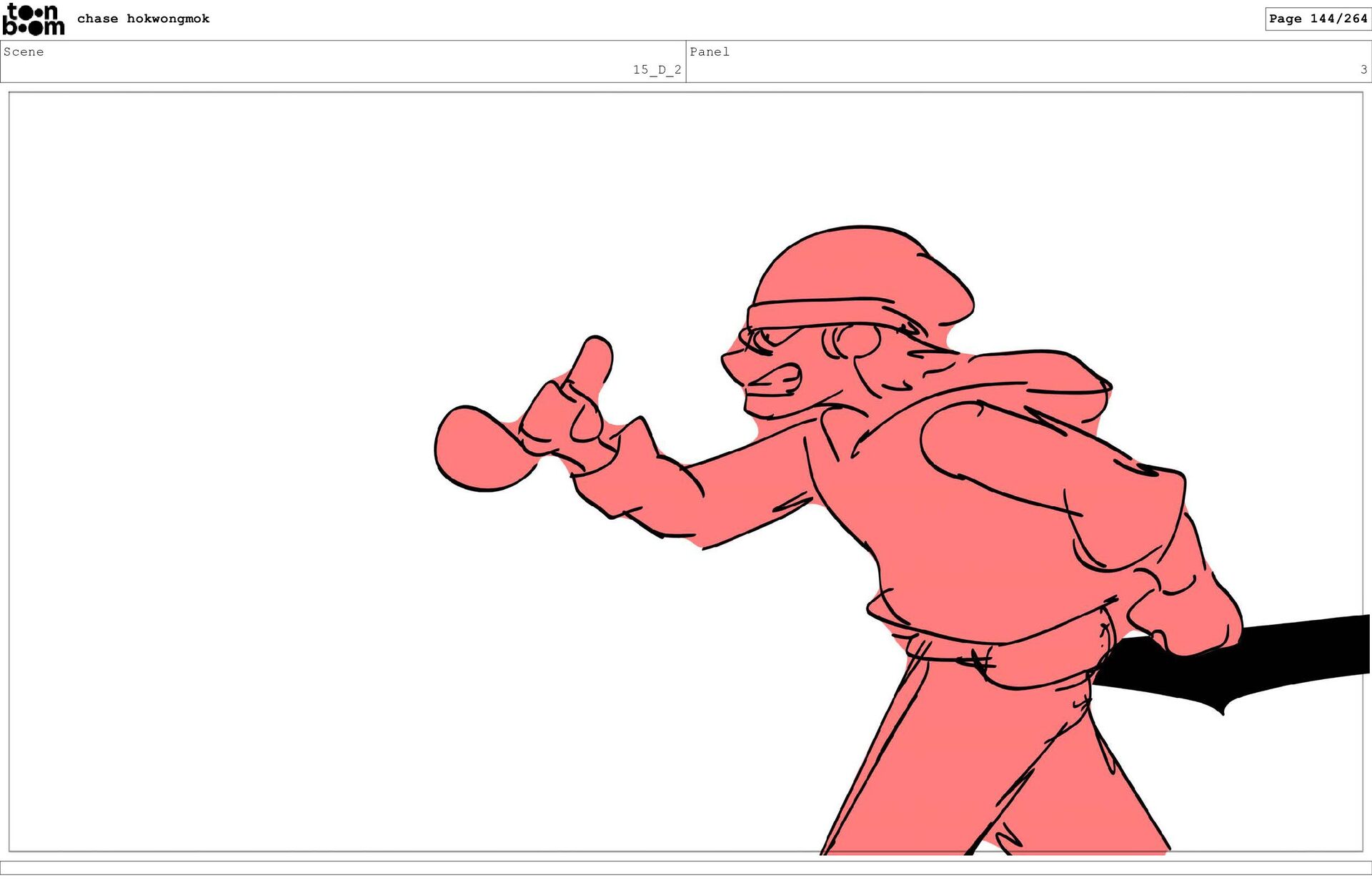Click the Page 144/264 indicator box
This screenshot has height=888, width=1372.
1317,19
